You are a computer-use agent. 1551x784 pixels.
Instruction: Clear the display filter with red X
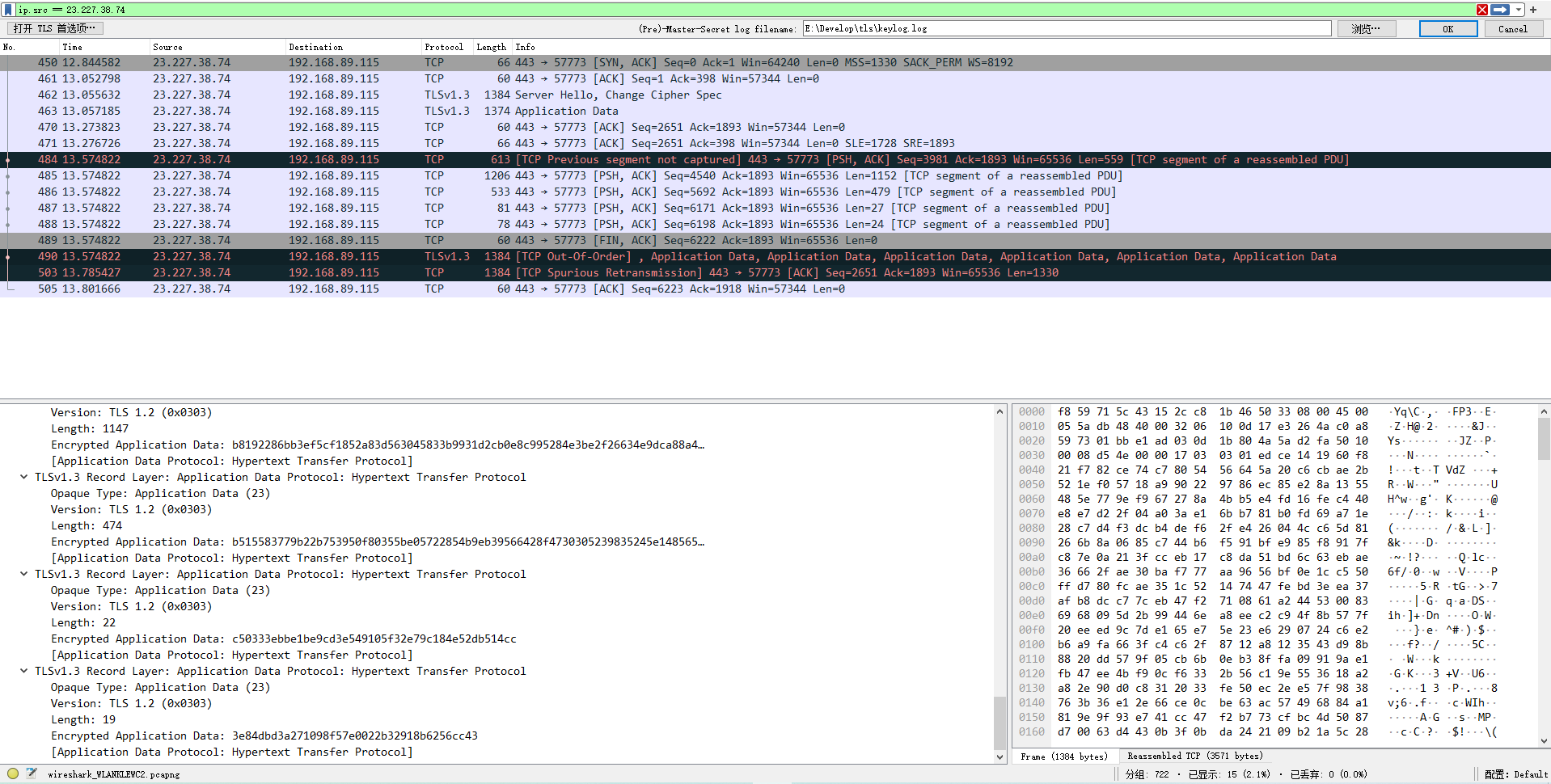pos(1481,10)
